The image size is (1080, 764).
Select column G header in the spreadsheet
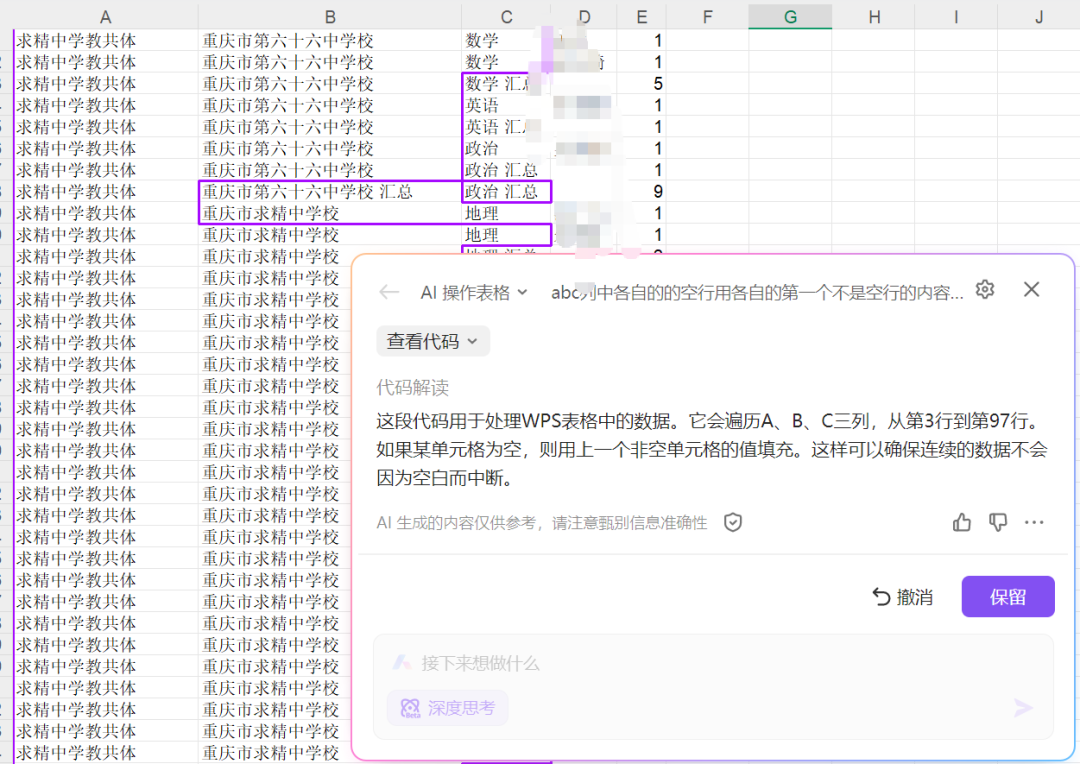[x=789, y=16]
